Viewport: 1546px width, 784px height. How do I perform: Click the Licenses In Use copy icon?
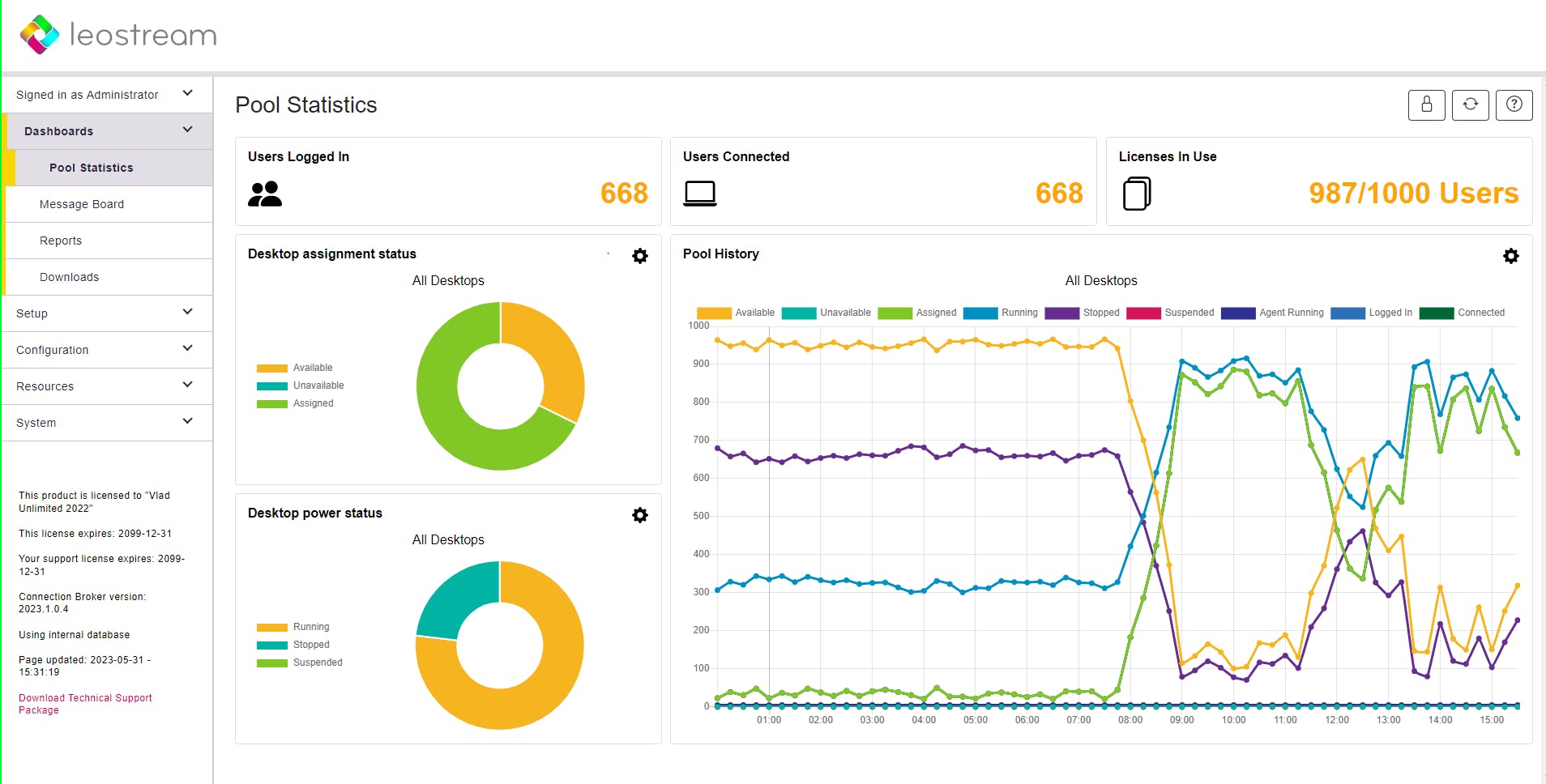click(1136, 194)
